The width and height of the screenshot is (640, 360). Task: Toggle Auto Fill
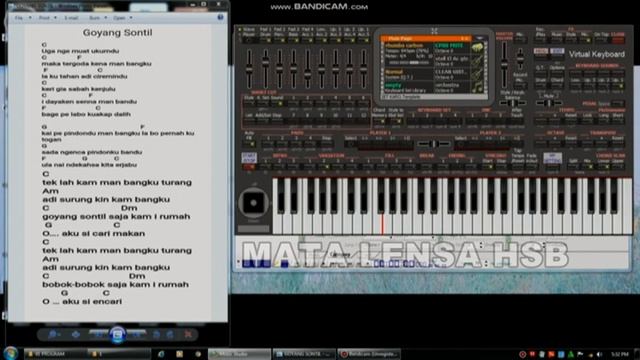click(249, 144)
